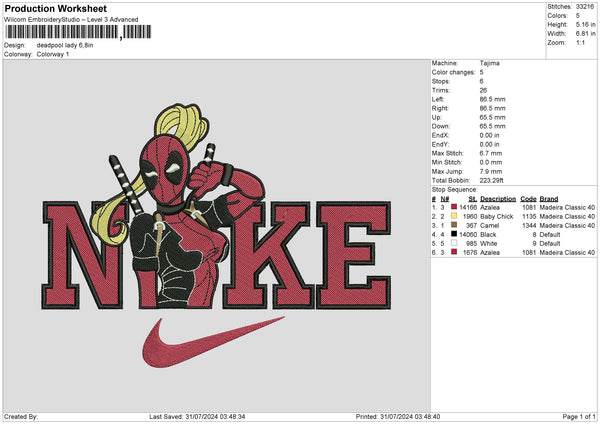Click the 'Production Worksheet' title
600x424 pixels.
[x=55, y=8]
